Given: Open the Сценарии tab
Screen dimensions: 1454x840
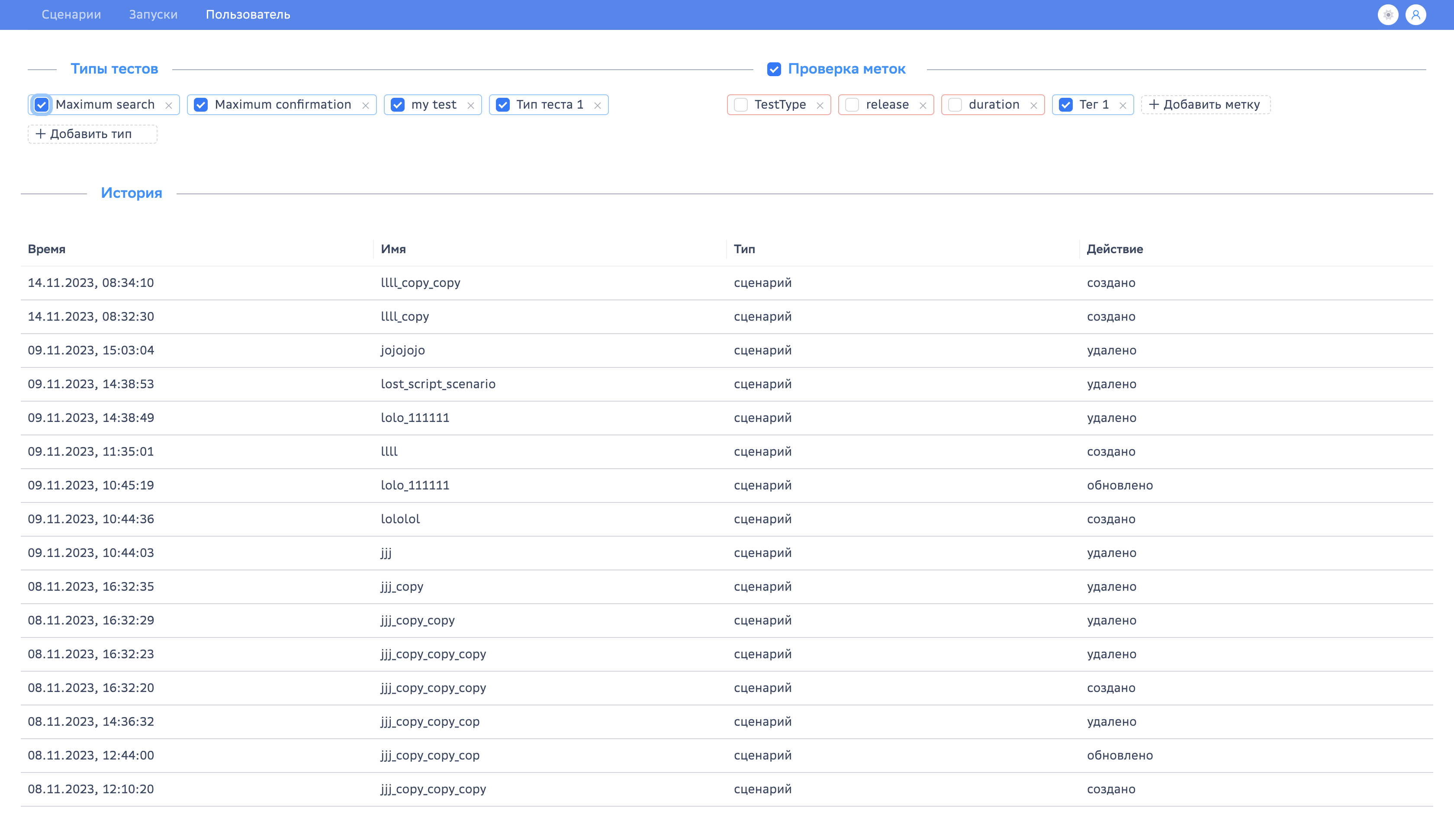Looking at the screenshot, I should click(71, 14).
